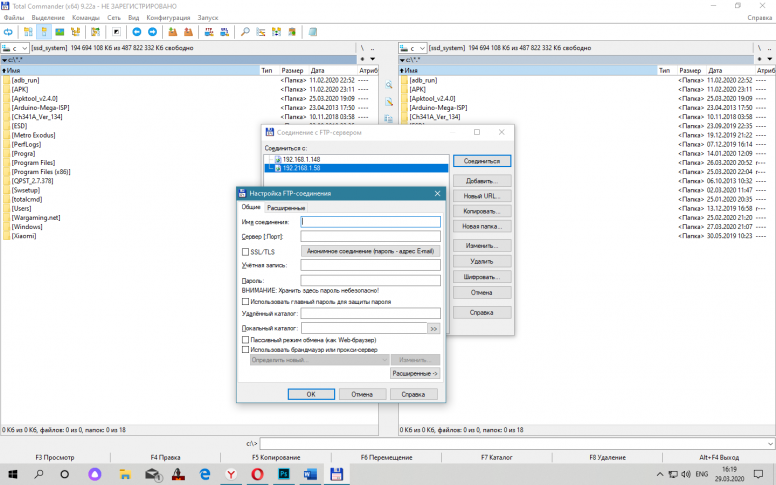Switch to brief file view icon
The image size is (776, 485).
(x=28, y=32)
